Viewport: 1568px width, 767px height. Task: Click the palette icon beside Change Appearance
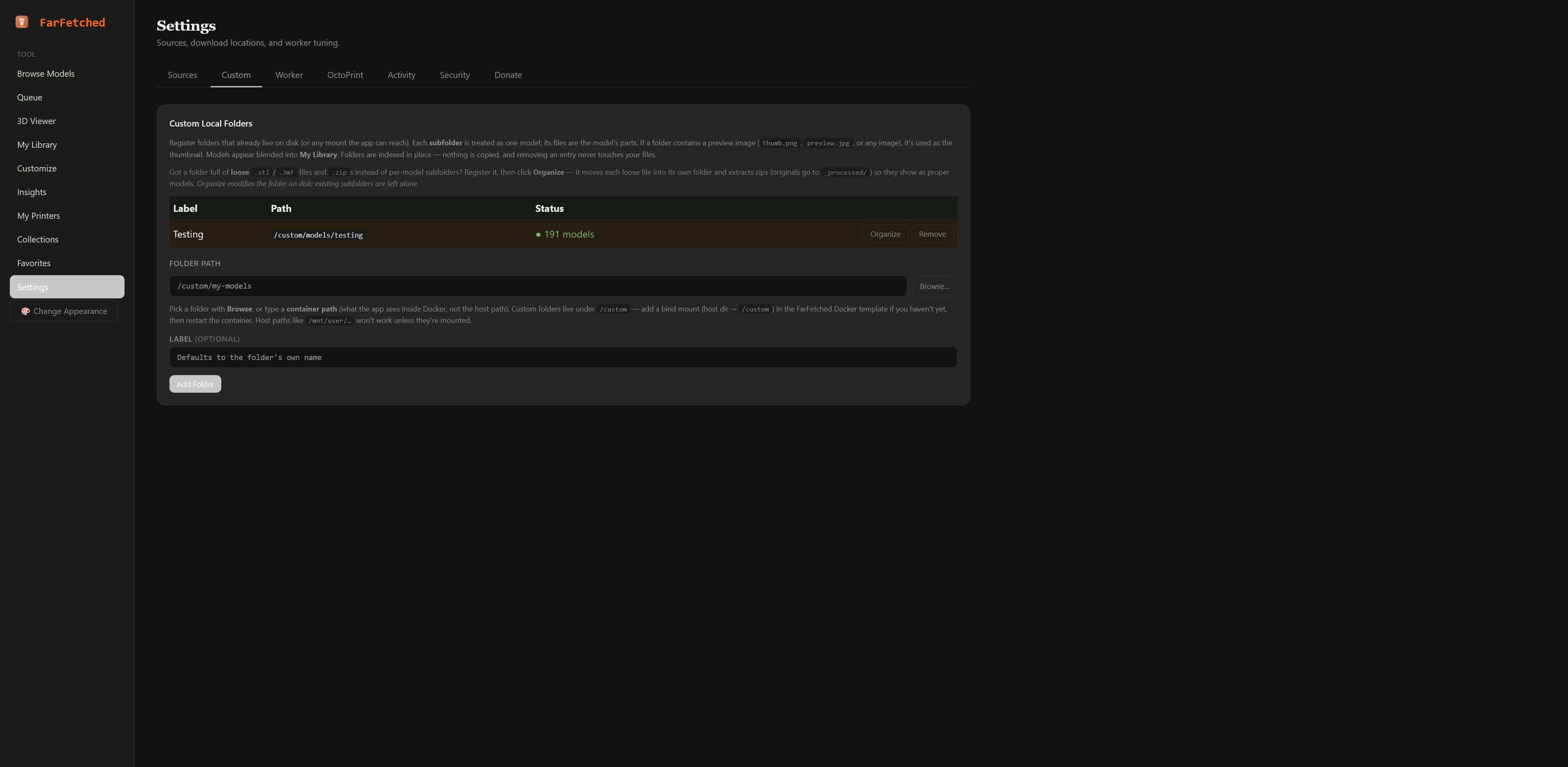coord(26,311)
